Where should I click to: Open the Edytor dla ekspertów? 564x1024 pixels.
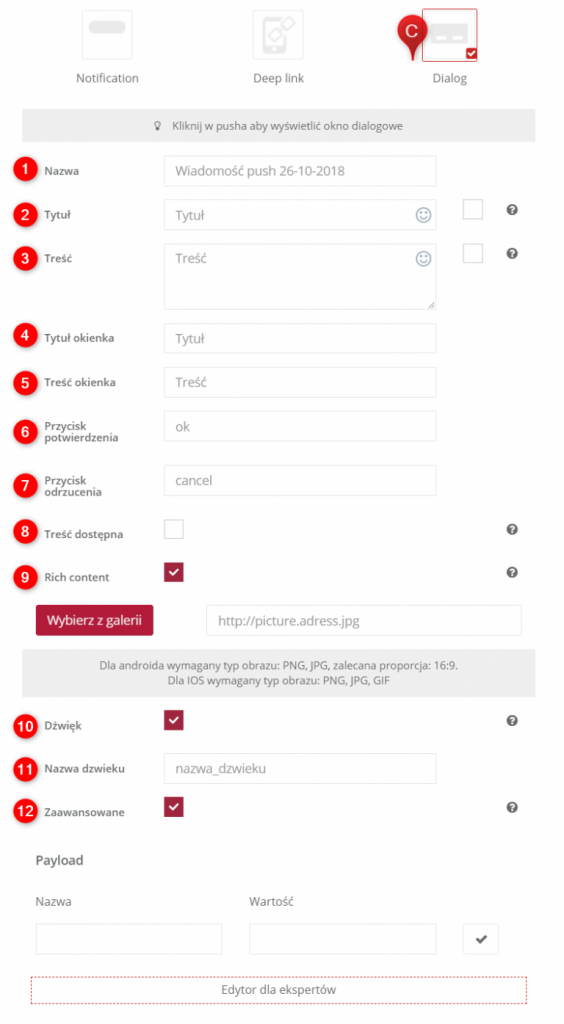[x=279, y=989]
